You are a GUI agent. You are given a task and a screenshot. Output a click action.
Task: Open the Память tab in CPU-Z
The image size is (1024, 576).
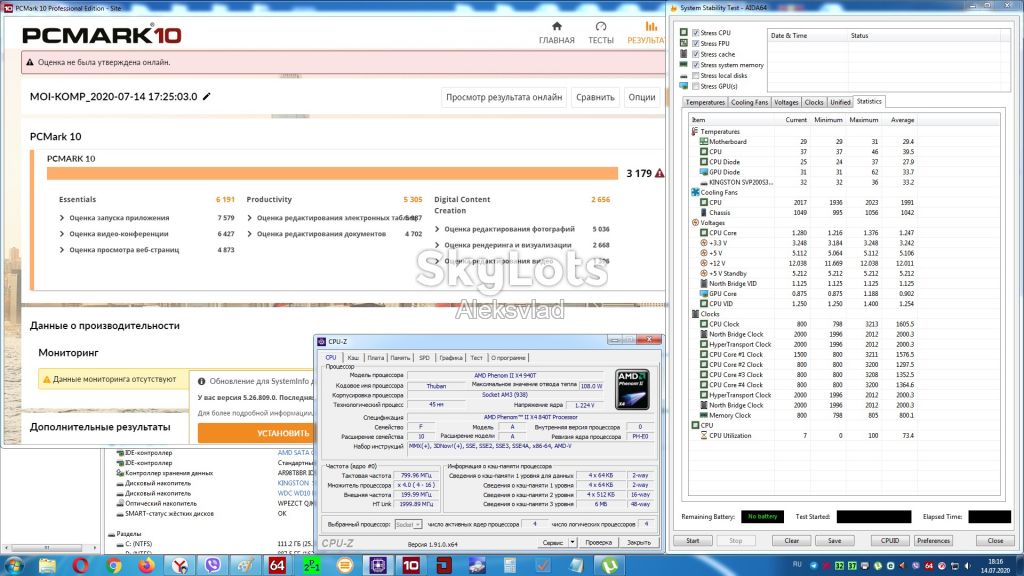click(400, 358)
